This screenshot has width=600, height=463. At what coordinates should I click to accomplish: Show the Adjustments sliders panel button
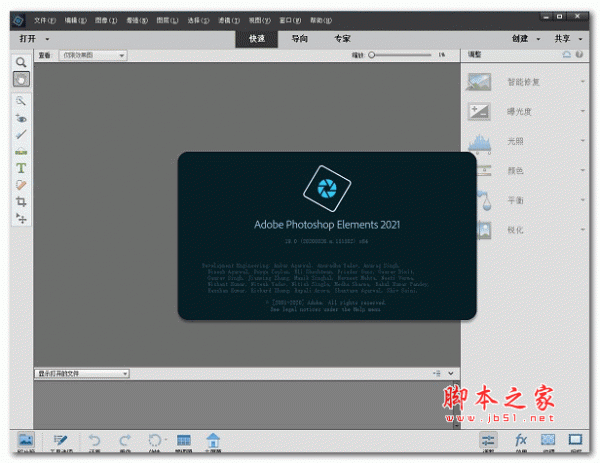[x=488, y=441]
